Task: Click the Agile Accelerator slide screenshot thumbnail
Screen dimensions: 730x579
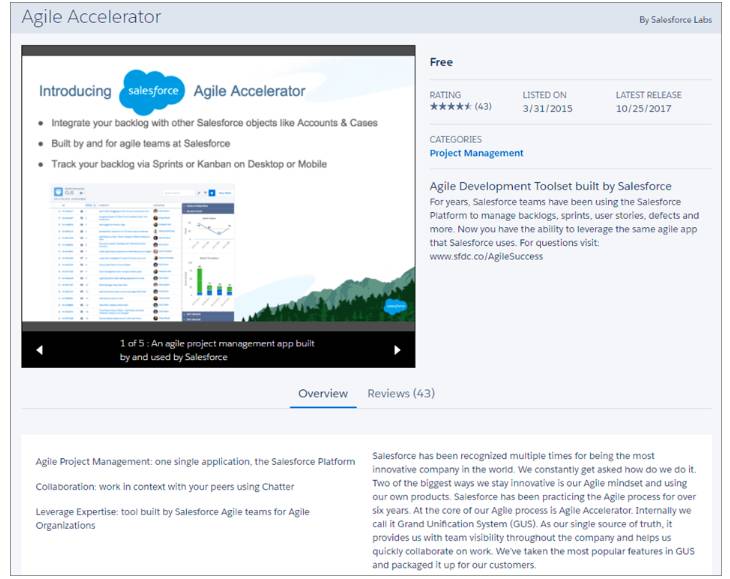Action: (x=142, y=253)
